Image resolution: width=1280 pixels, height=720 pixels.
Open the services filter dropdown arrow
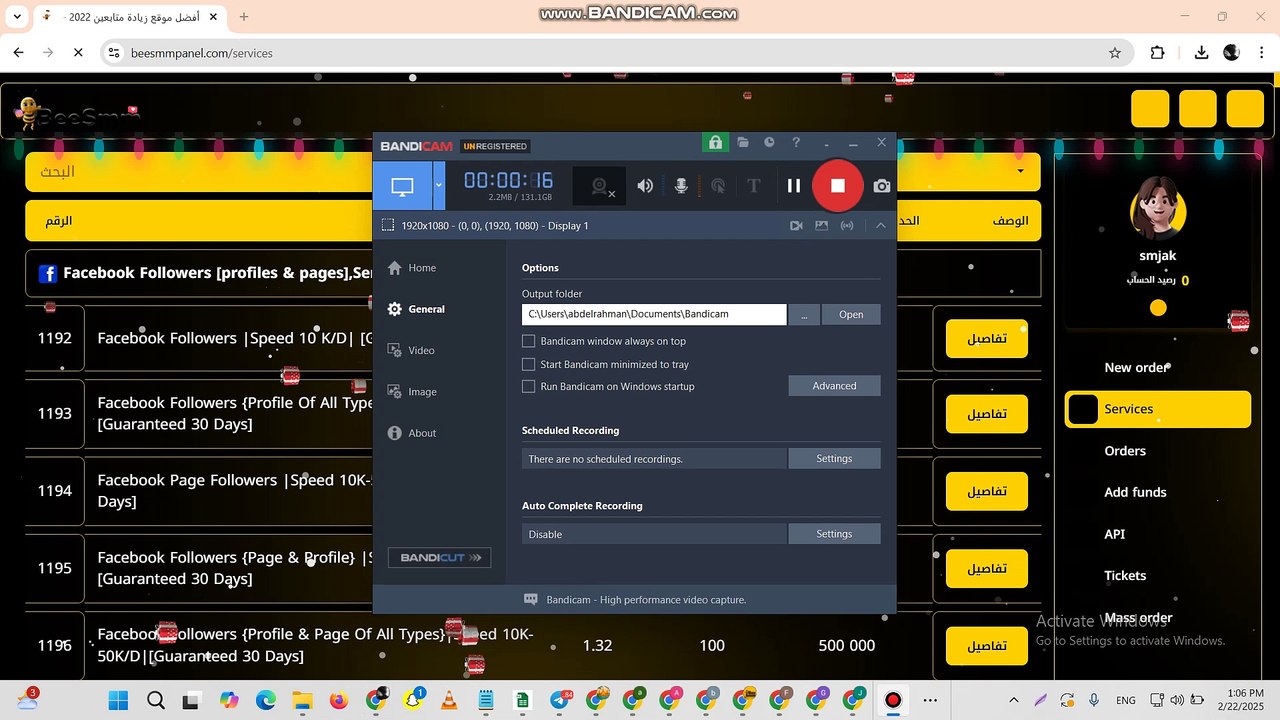1020,171
